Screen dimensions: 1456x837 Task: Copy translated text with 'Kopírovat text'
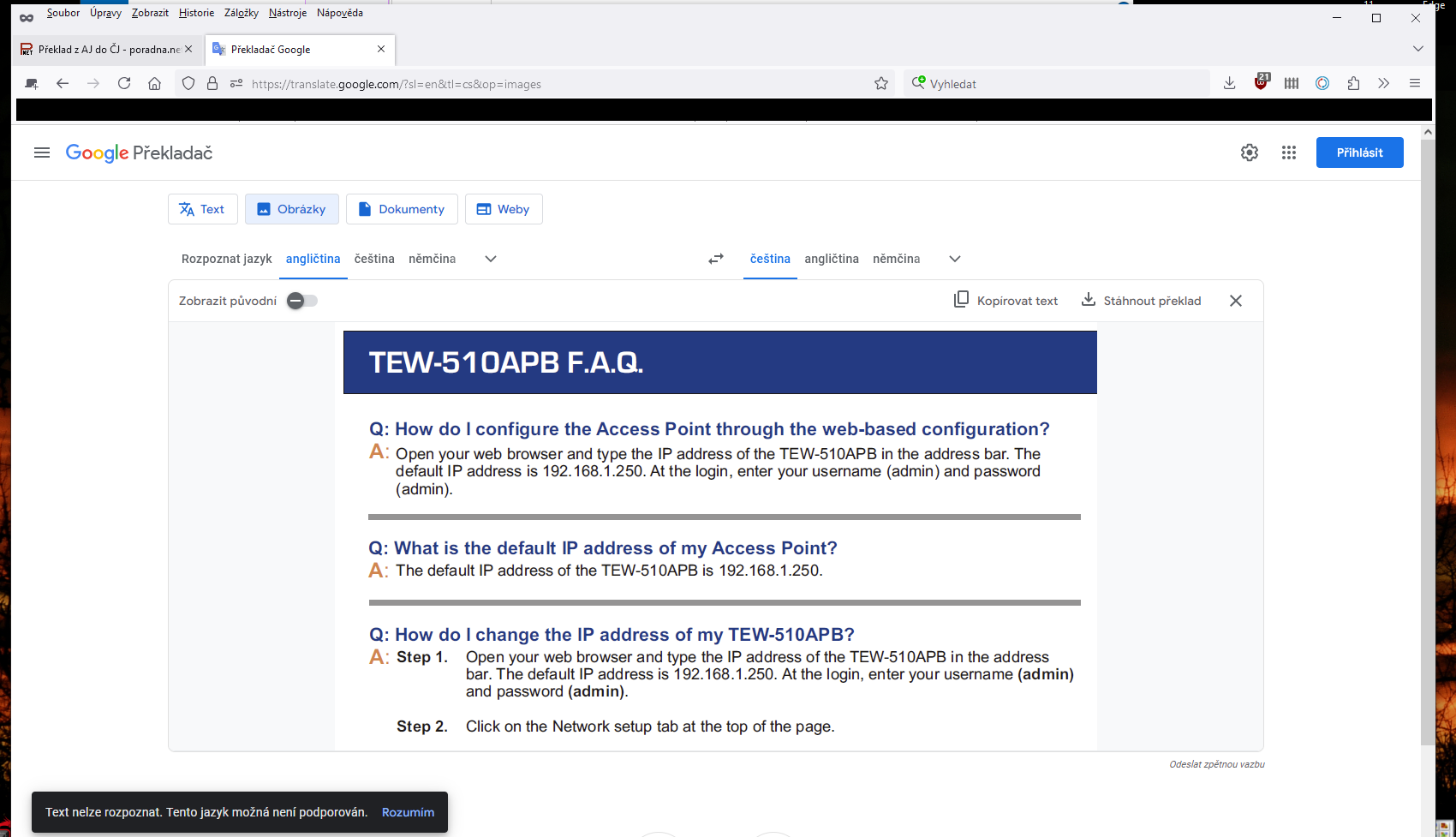point(1006,301)
